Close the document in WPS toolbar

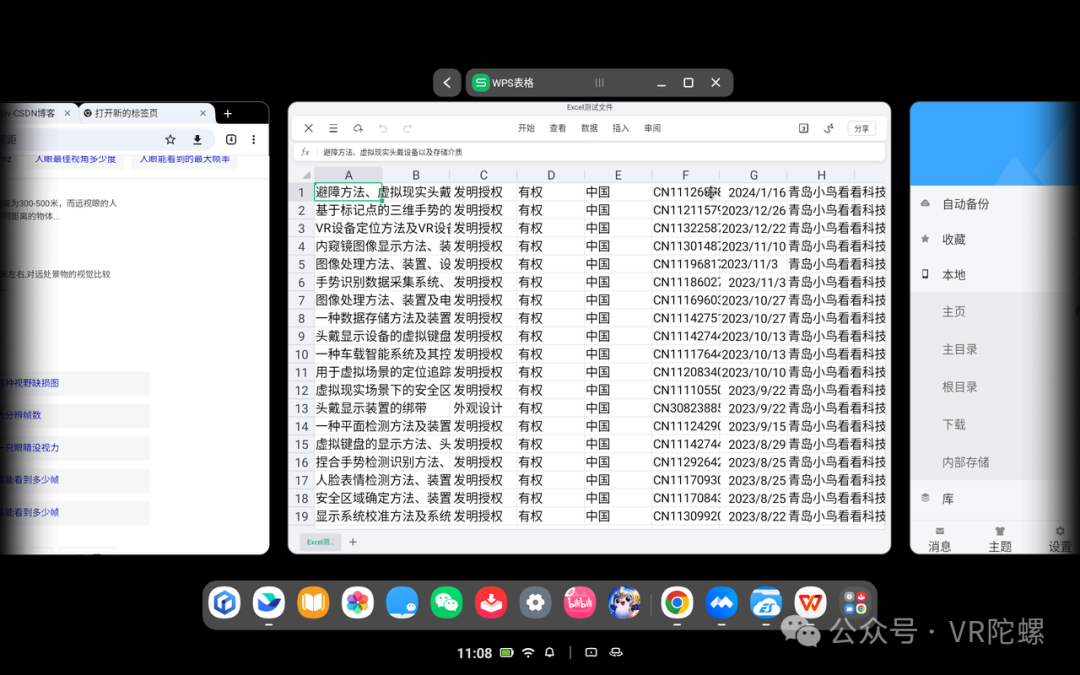(309, 128)
